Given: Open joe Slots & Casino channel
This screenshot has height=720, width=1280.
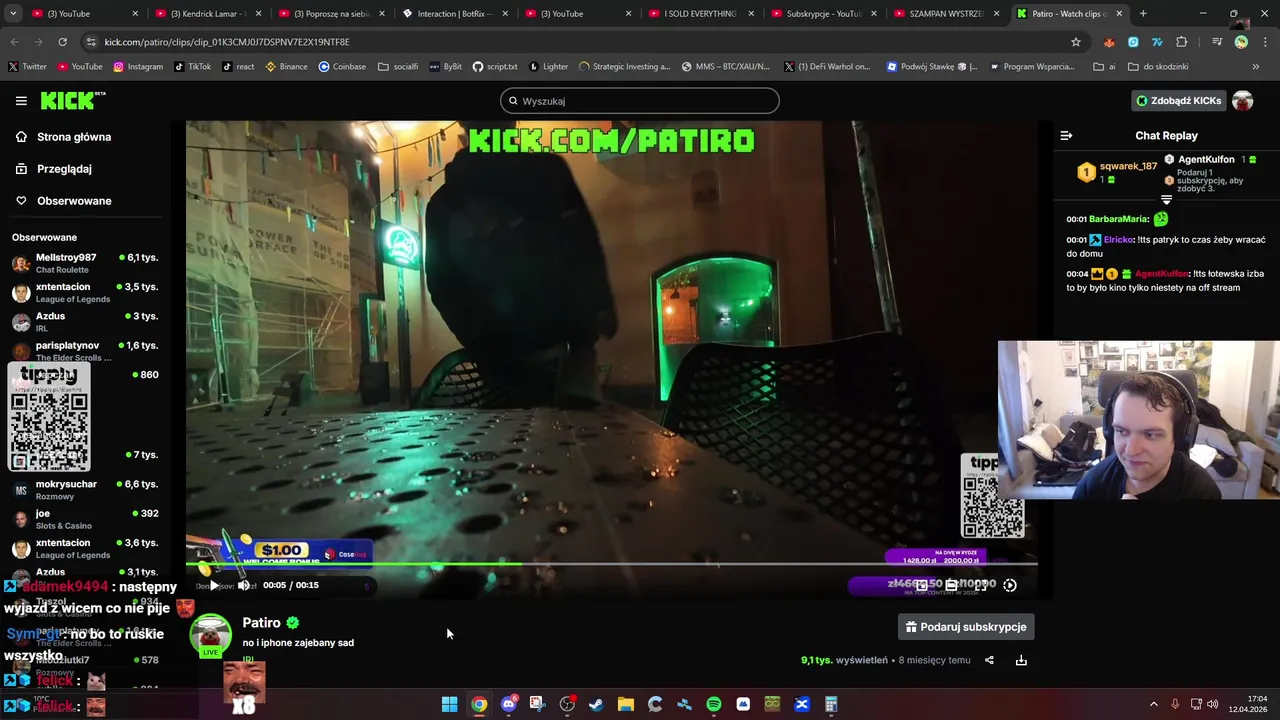Looking at the screenshot, I should point(84,519).
